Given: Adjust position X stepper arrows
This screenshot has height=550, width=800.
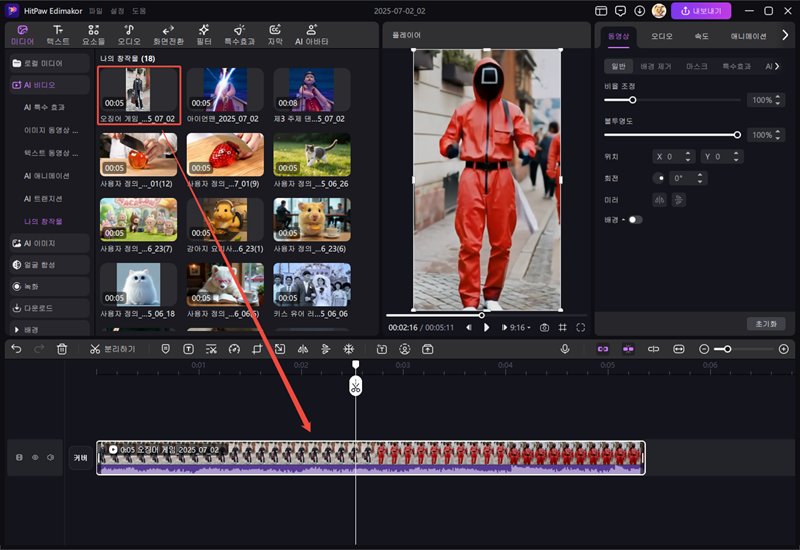Looking at the screenshot, I should click(x=688, y=157).
